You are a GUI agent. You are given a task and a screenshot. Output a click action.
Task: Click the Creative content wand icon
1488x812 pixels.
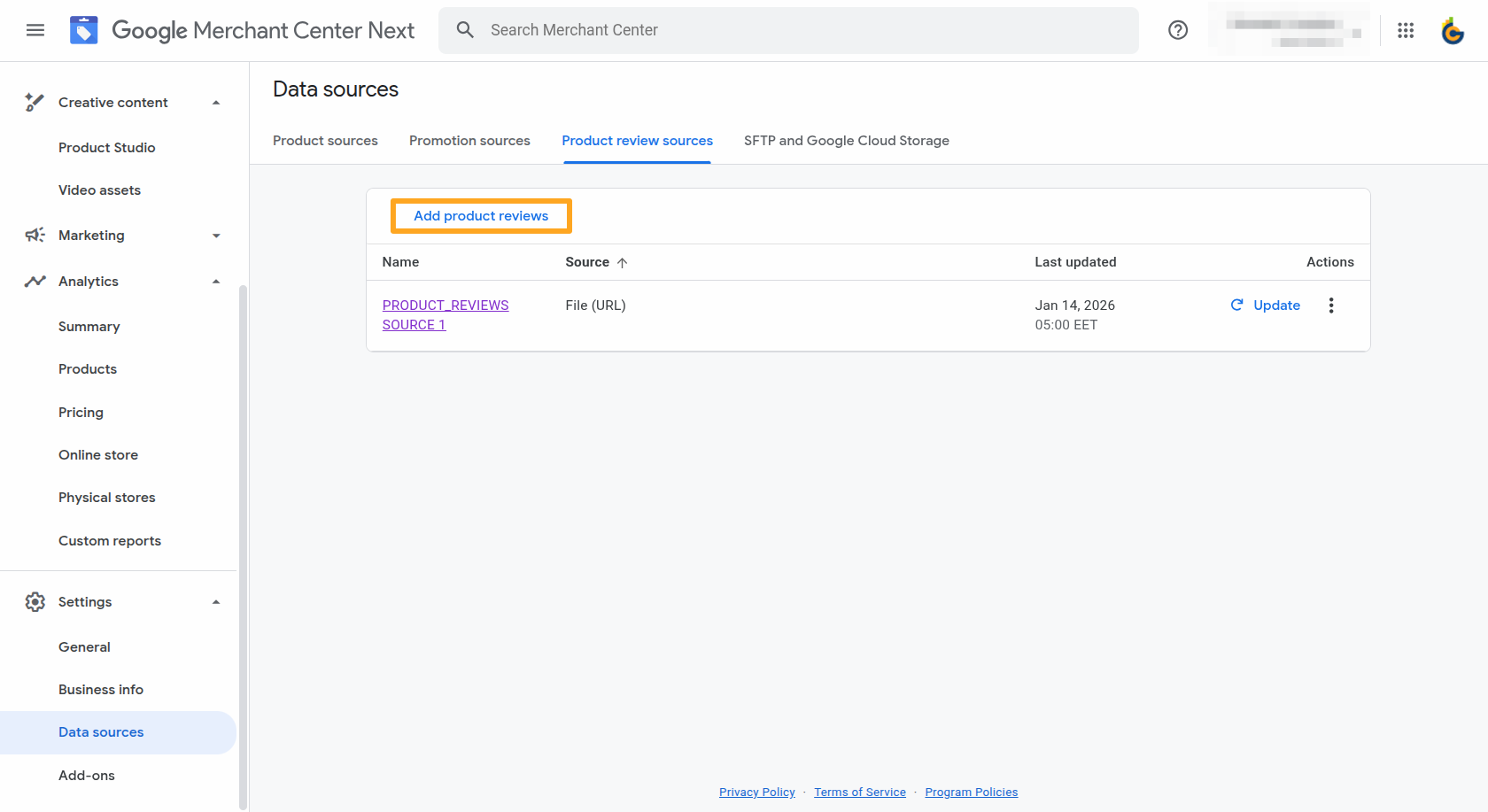[34, 102]
